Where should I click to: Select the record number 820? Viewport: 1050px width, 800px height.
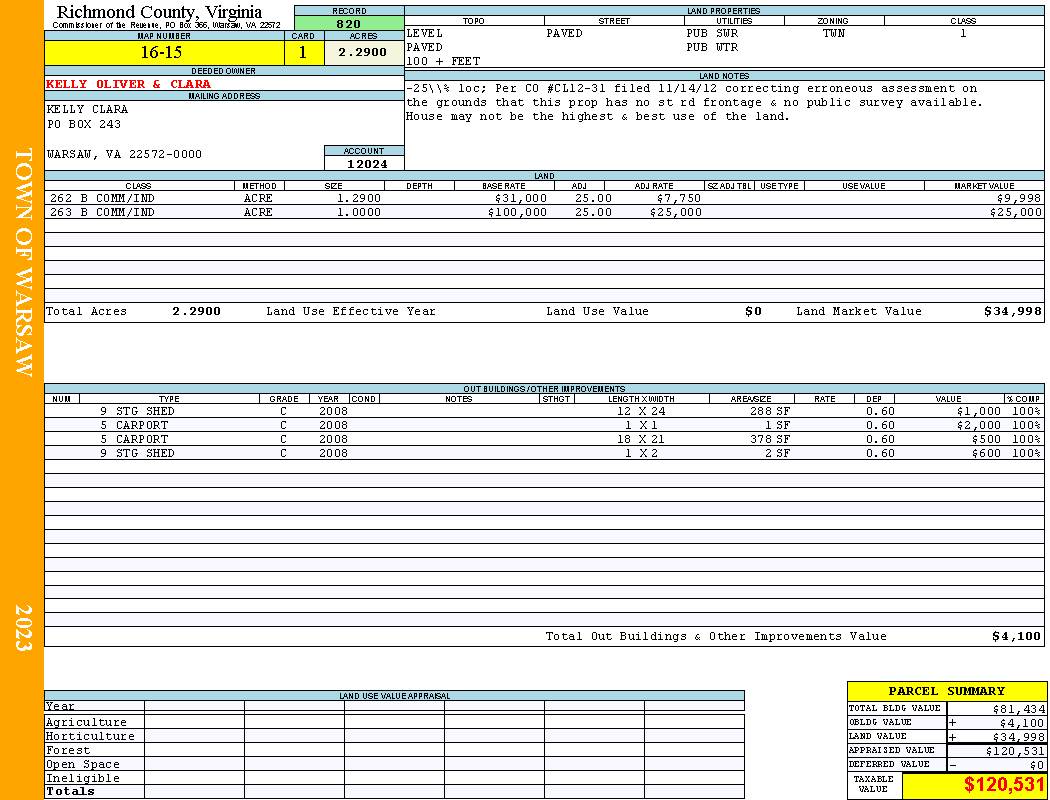click(x=349, y=23)
